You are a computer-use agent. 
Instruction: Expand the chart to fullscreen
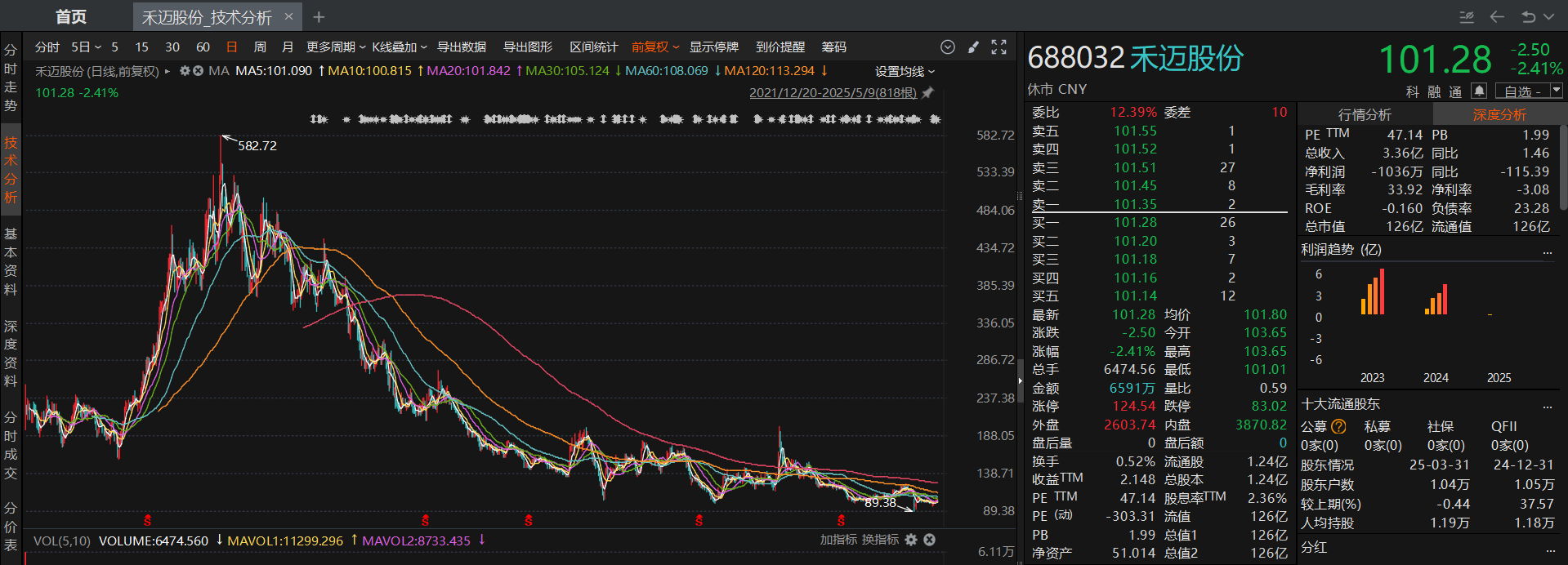tap(998, 47)
